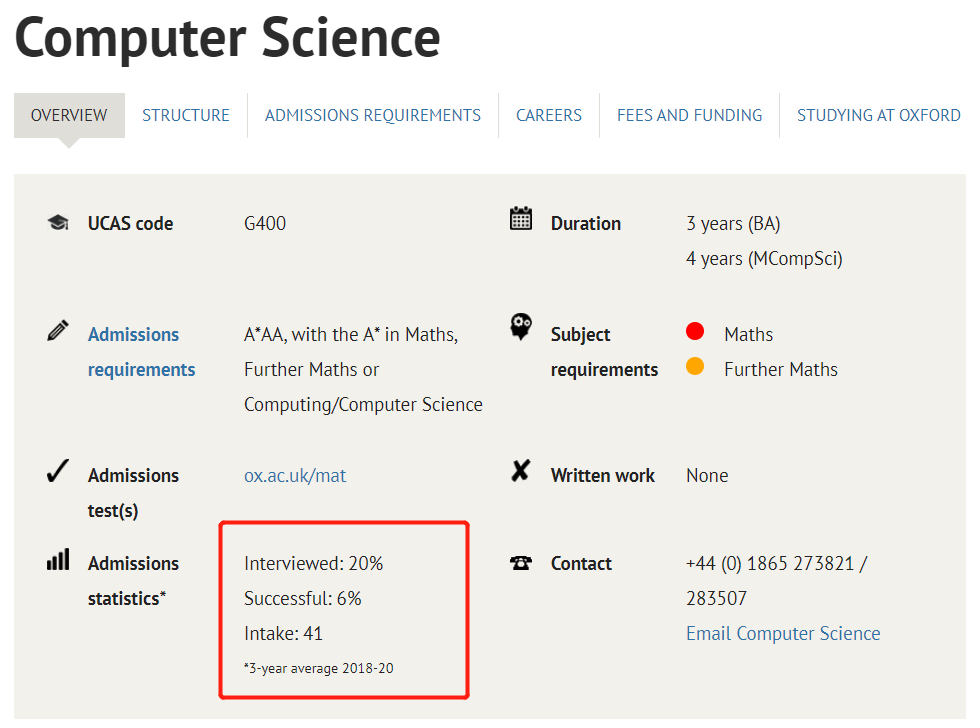This screenshot has width=980, height=728.
Task: Click the UCAS code value G400
Action: click(x=265, y=224)
